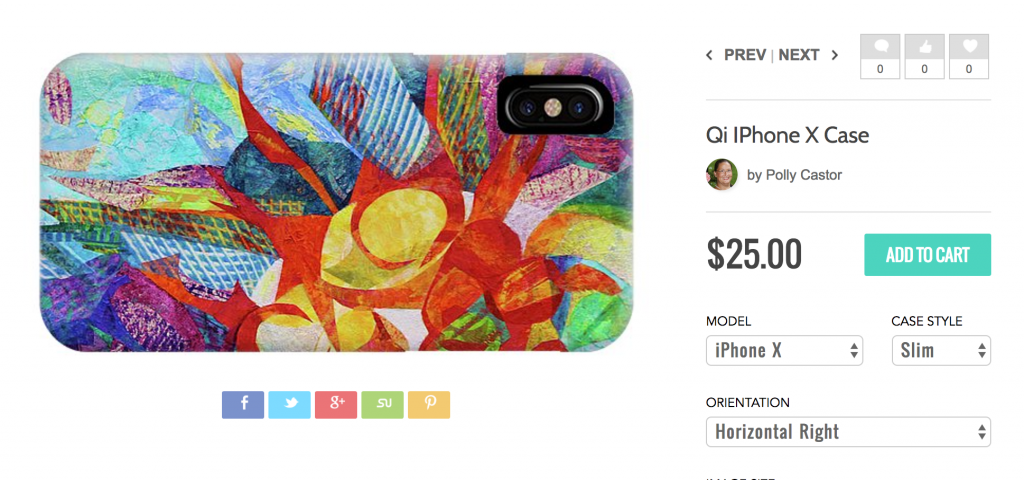1024x480 pixels.
Task: Expand the Orientation dropdown Horizontal Right
Action: [x=848, y=432]
